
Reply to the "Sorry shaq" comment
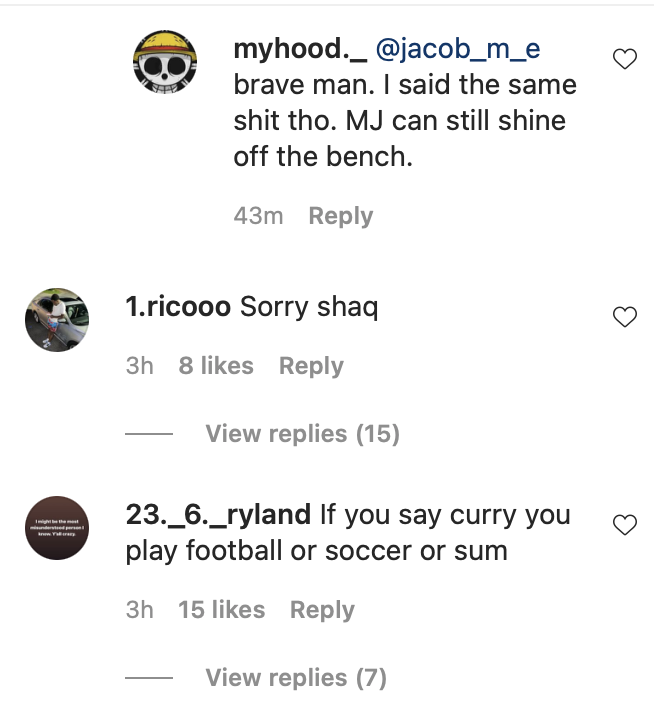click(311, 366)
